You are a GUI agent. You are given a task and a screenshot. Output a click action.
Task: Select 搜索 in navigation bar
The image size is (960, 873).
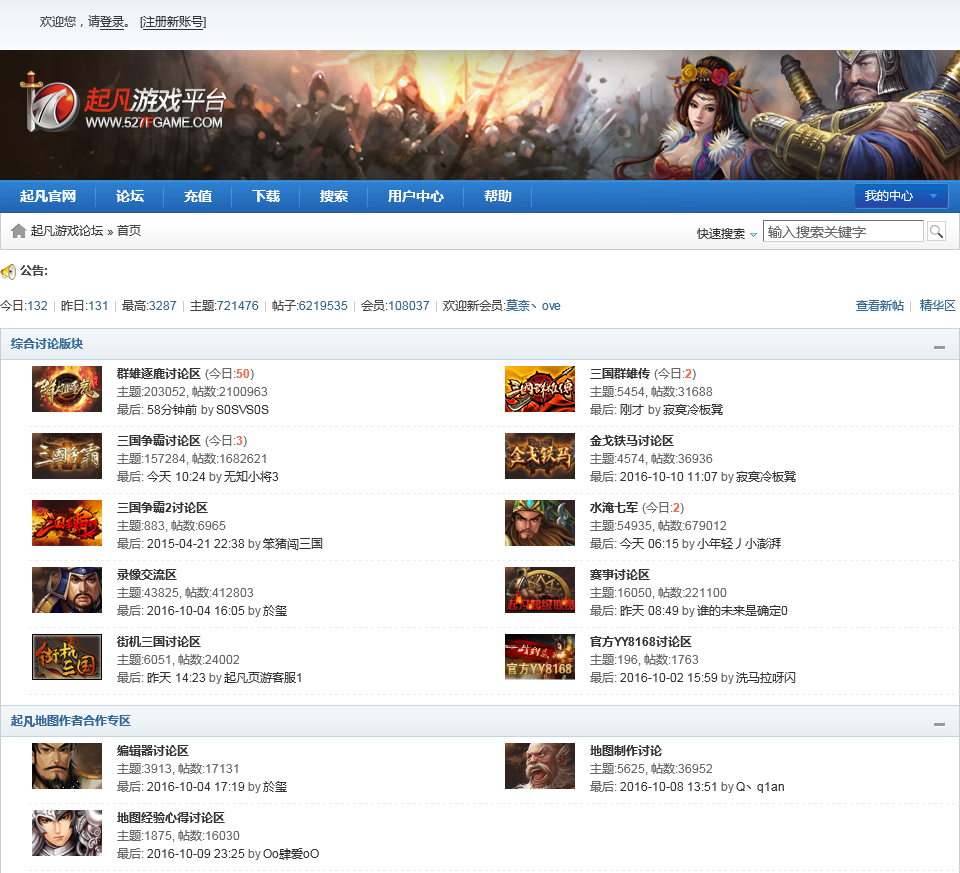[334, 197]
